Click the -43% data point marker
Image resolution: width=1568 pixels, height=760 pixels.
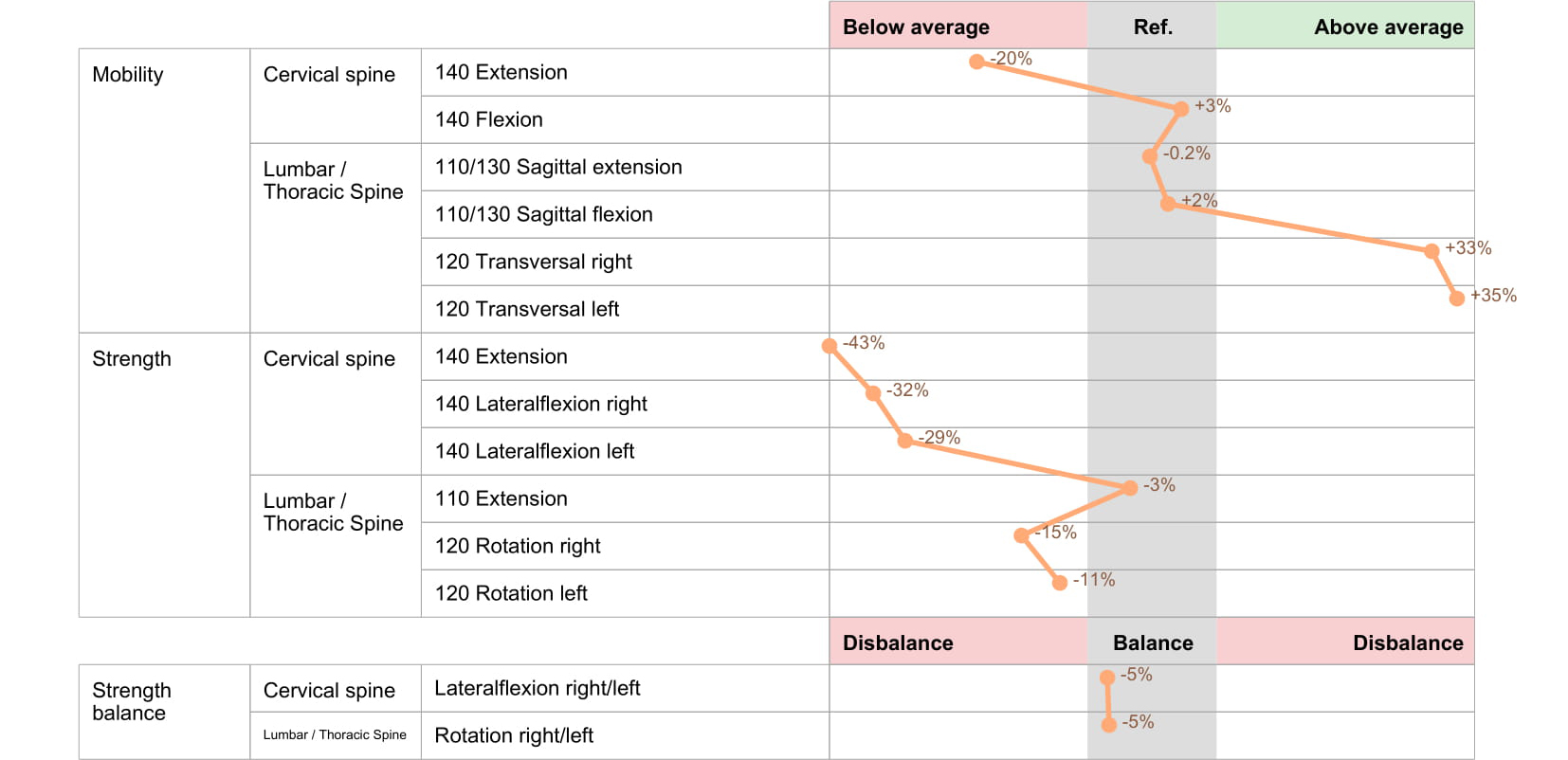coord(830,346)
